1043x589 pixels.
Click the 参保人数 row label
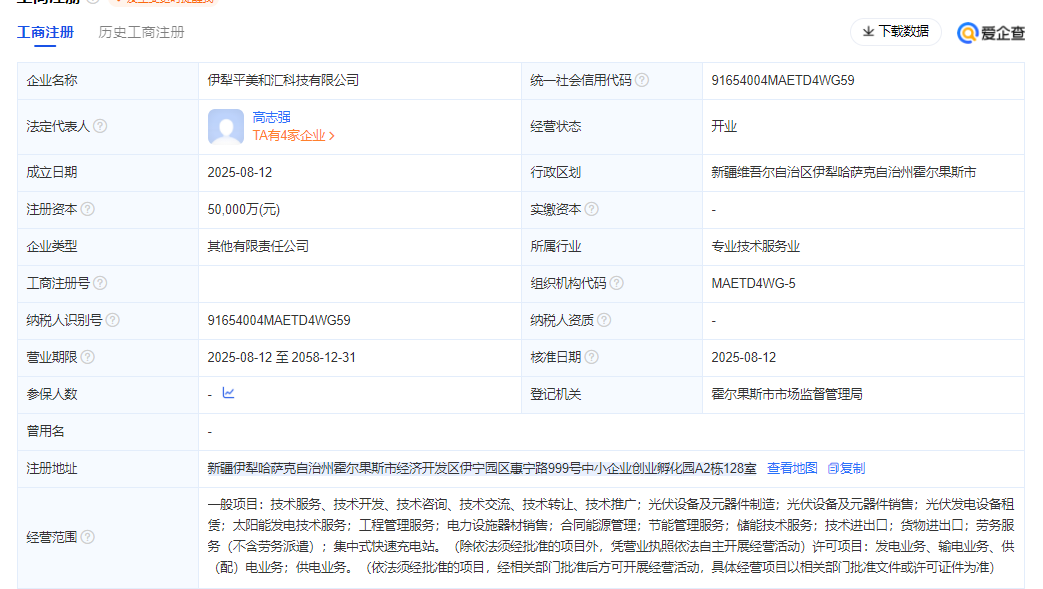(52, 394)
